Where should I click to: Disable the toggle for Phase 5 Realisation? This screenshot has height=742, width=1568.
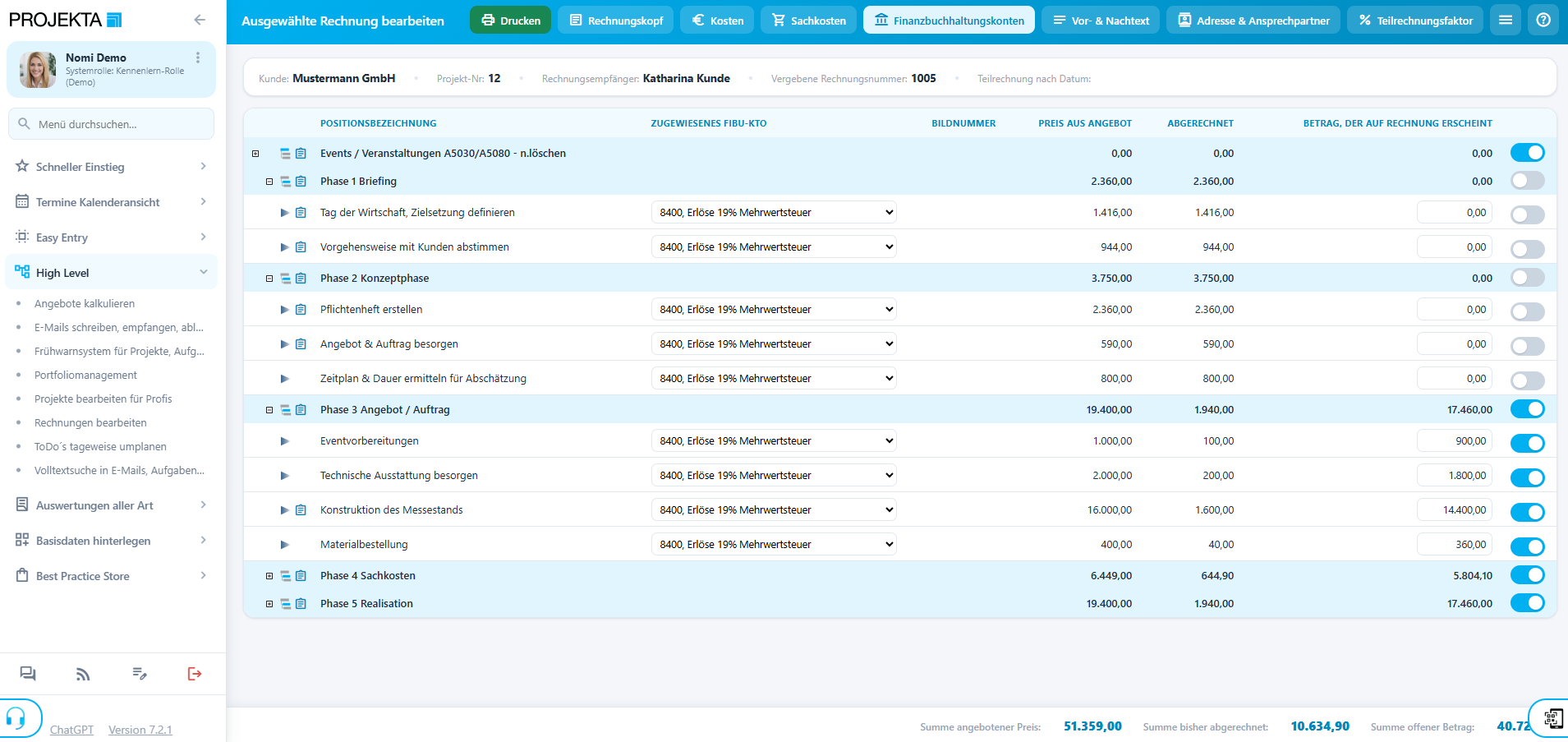(1527, 603)
